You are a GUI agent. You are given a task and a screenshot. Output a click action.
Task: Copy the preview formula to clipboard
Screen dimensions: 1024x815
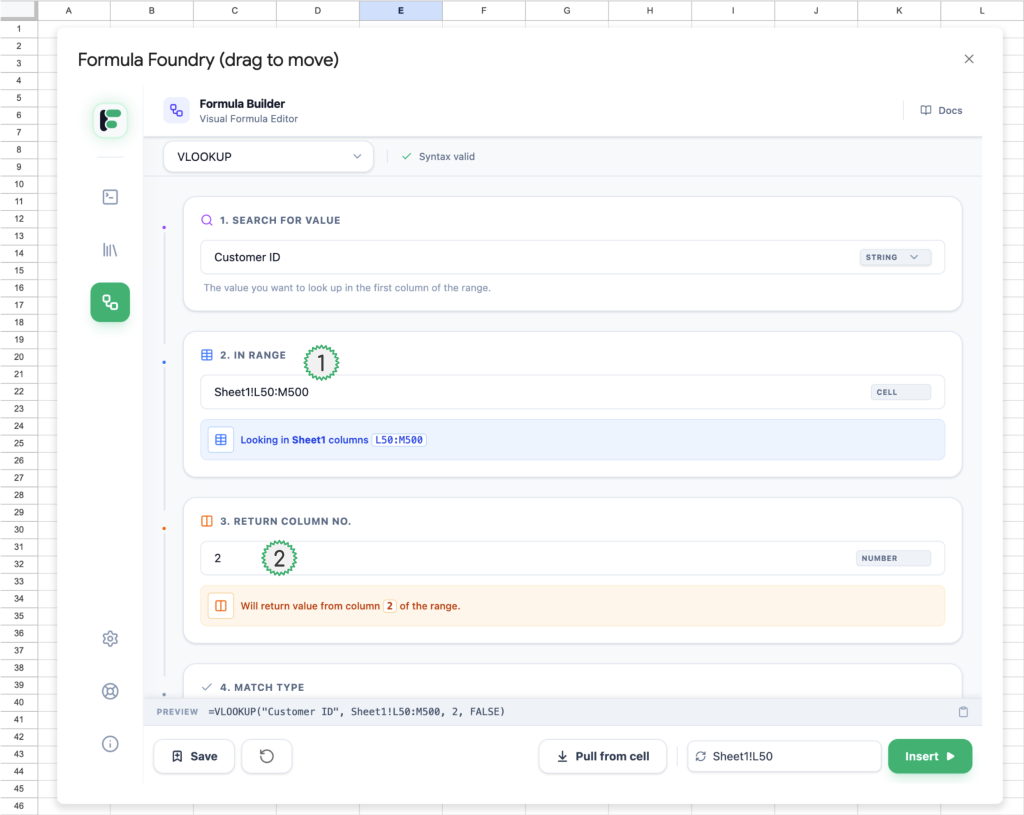[963, 712]
